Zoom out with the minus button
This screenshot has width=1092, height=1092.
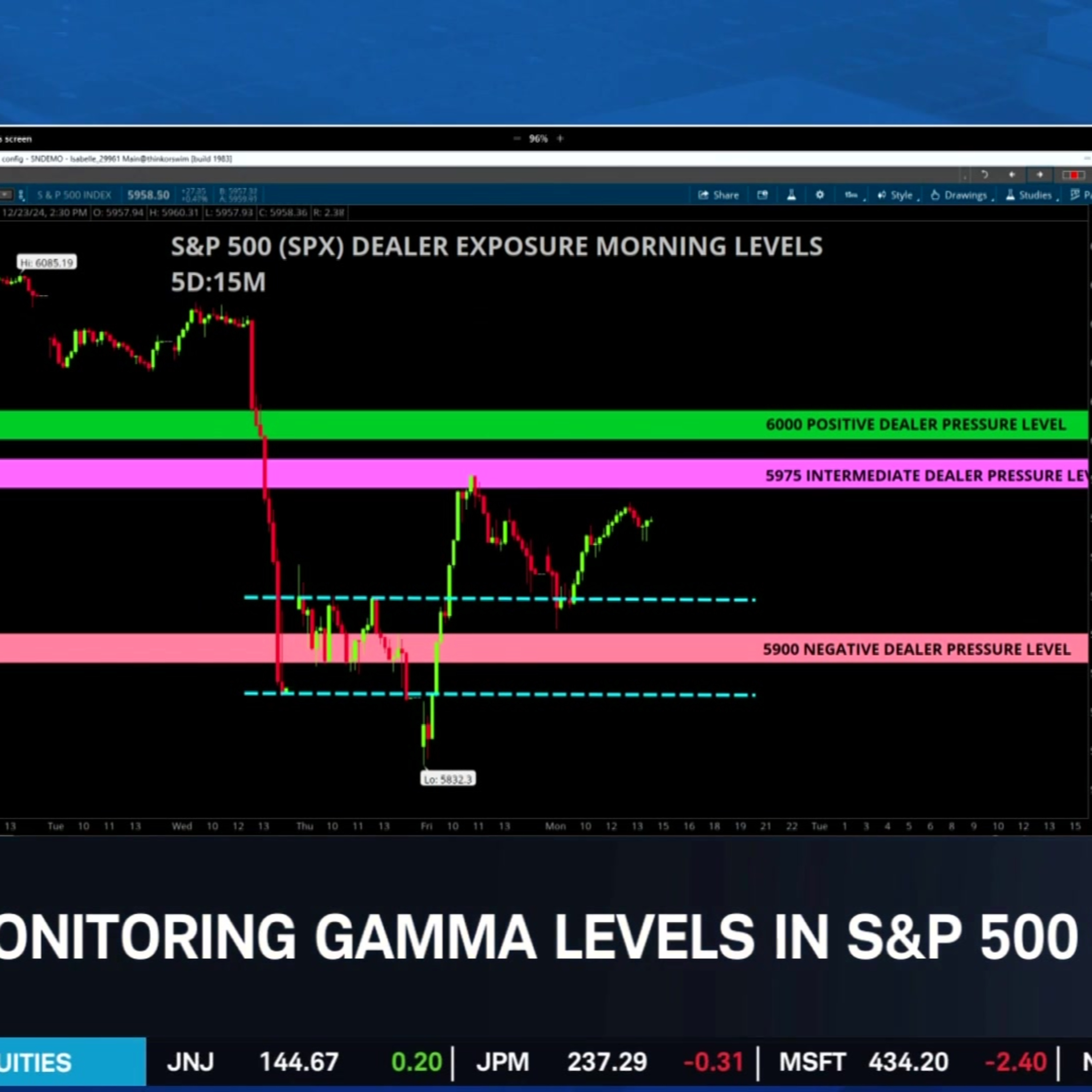(x=517, y=138)
